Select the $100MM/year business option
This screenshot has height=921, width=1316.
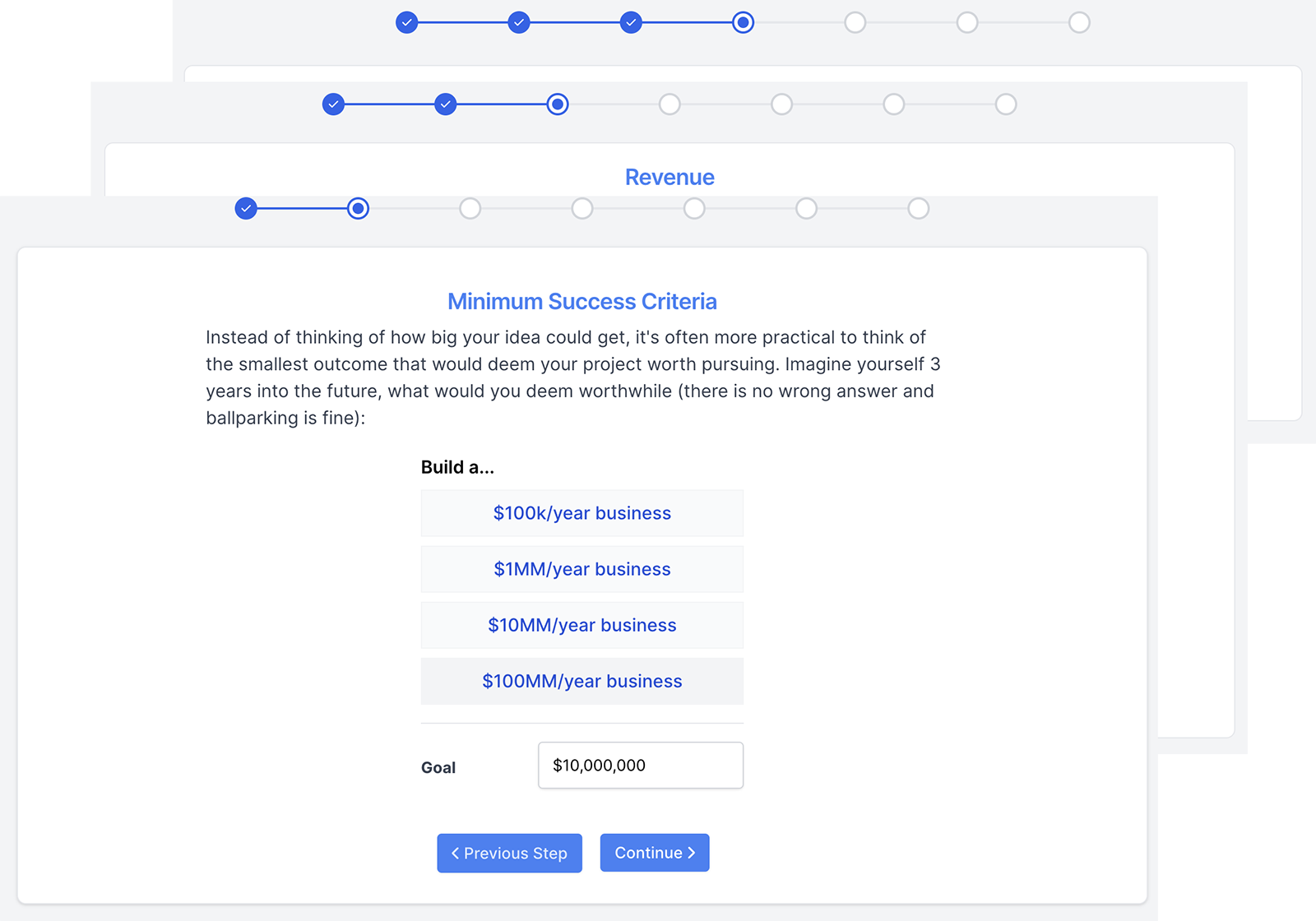pyautogui.click(x=582, y=681)
